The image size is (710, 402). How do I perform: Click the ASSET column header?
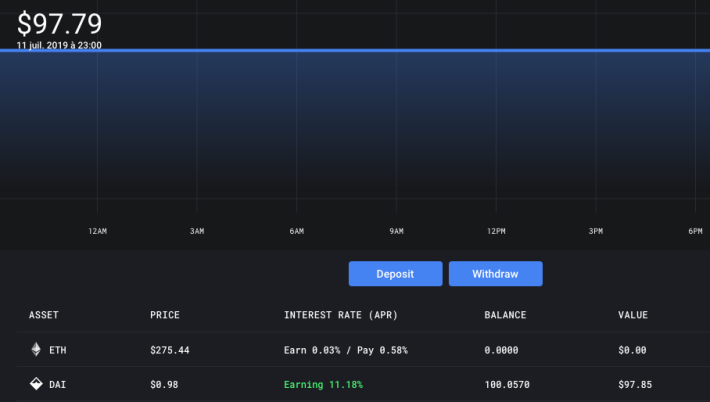click(x=44, y=315)
